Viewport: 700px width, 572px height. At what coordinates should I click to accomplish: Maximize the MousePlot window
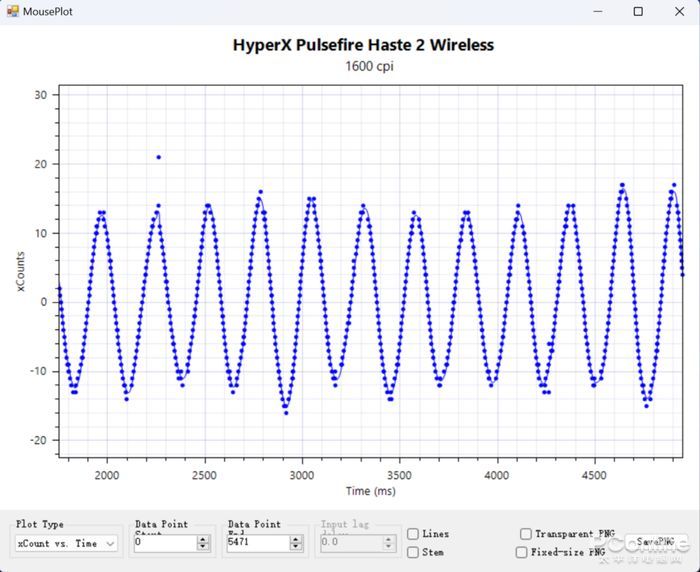(638, 12)
